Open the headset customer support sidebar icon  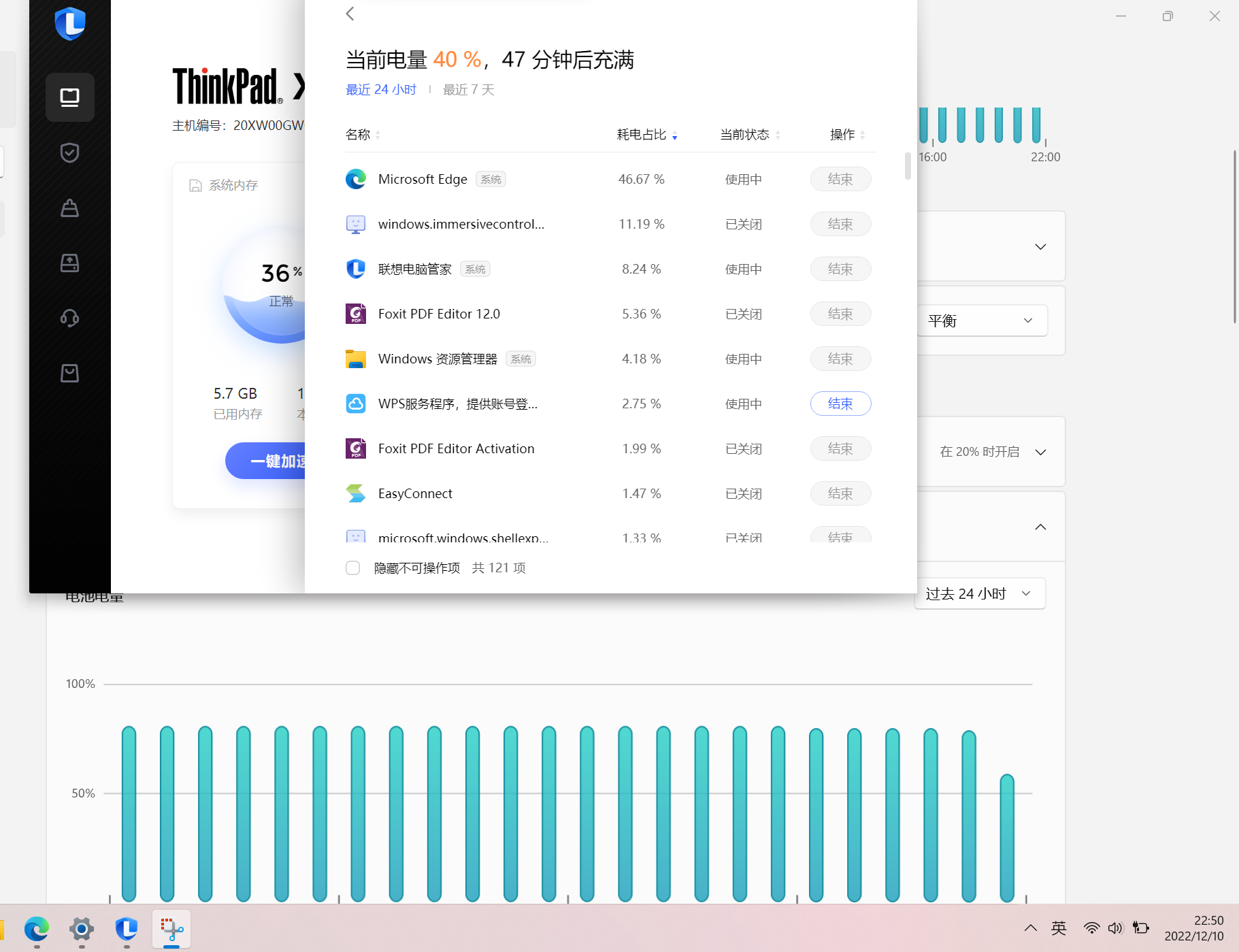point(70,318)
